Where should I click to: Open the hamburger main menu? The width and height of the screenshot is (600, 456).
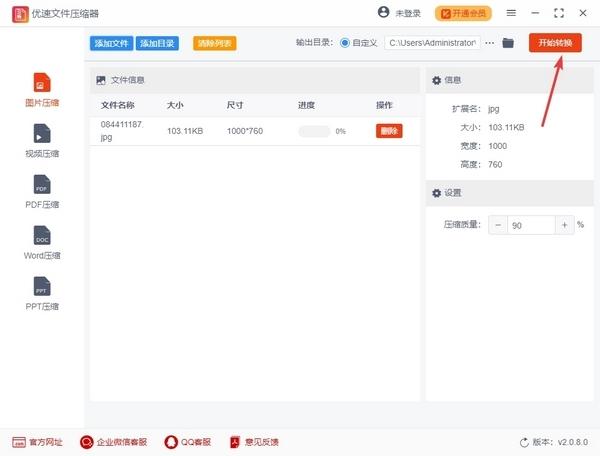click(511, 13)
